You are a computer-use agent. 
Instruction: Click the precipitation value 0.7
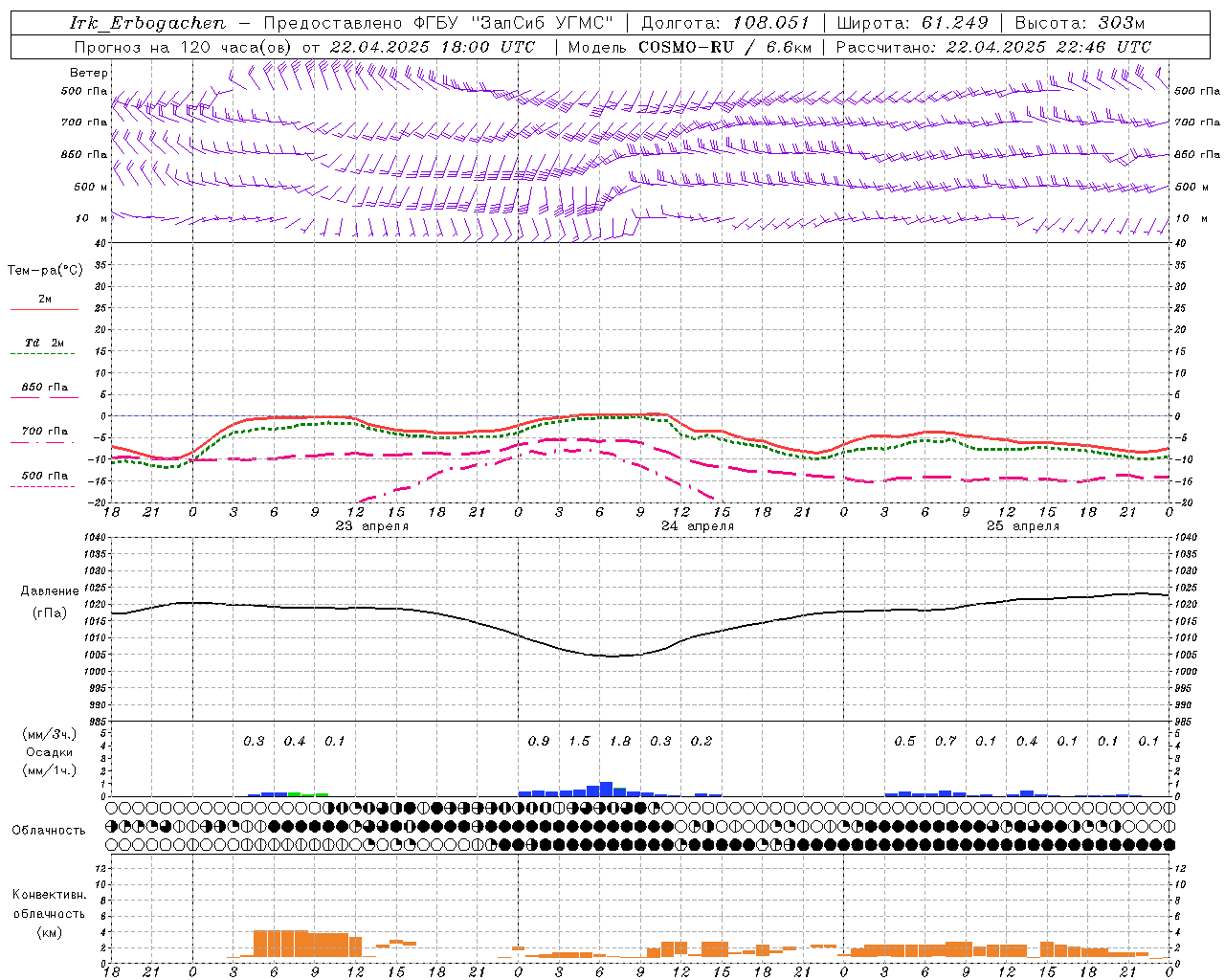point(946,742)
